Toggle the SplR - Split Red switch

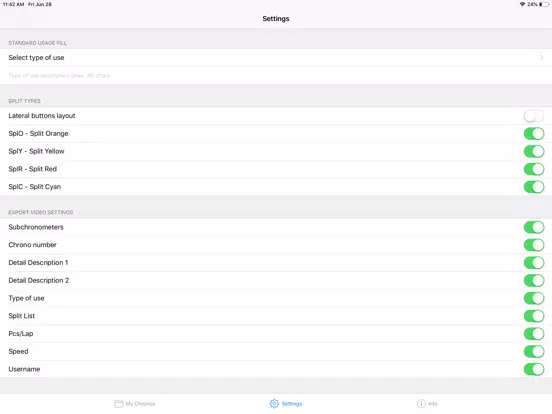click(534, 169)
